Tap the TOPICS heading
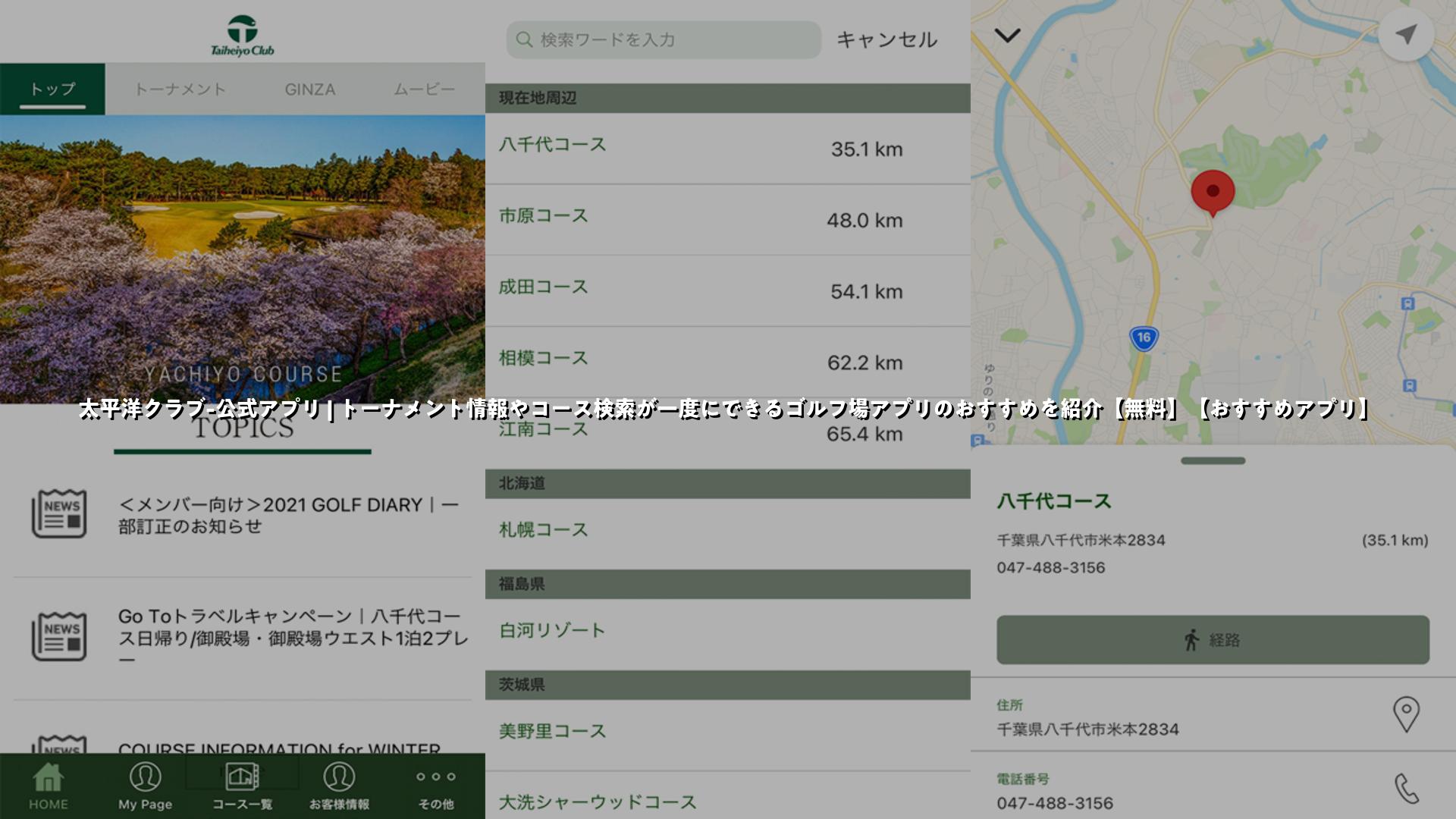Image resolution: width=1456 pixels, height=819 pixels. point(243,428)
